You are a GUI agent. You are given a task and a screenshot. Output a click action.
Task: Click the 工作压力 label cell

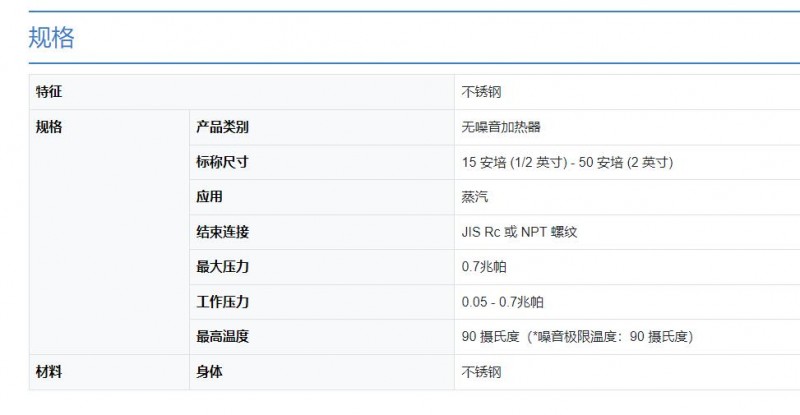point(322,302)
